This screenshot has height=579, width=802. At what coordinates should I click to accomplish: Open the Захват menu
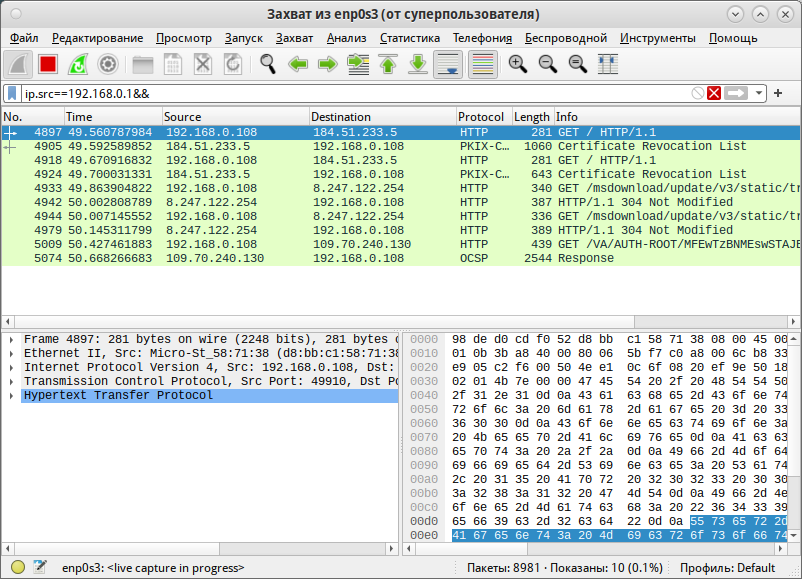click(x=294, y=38)
